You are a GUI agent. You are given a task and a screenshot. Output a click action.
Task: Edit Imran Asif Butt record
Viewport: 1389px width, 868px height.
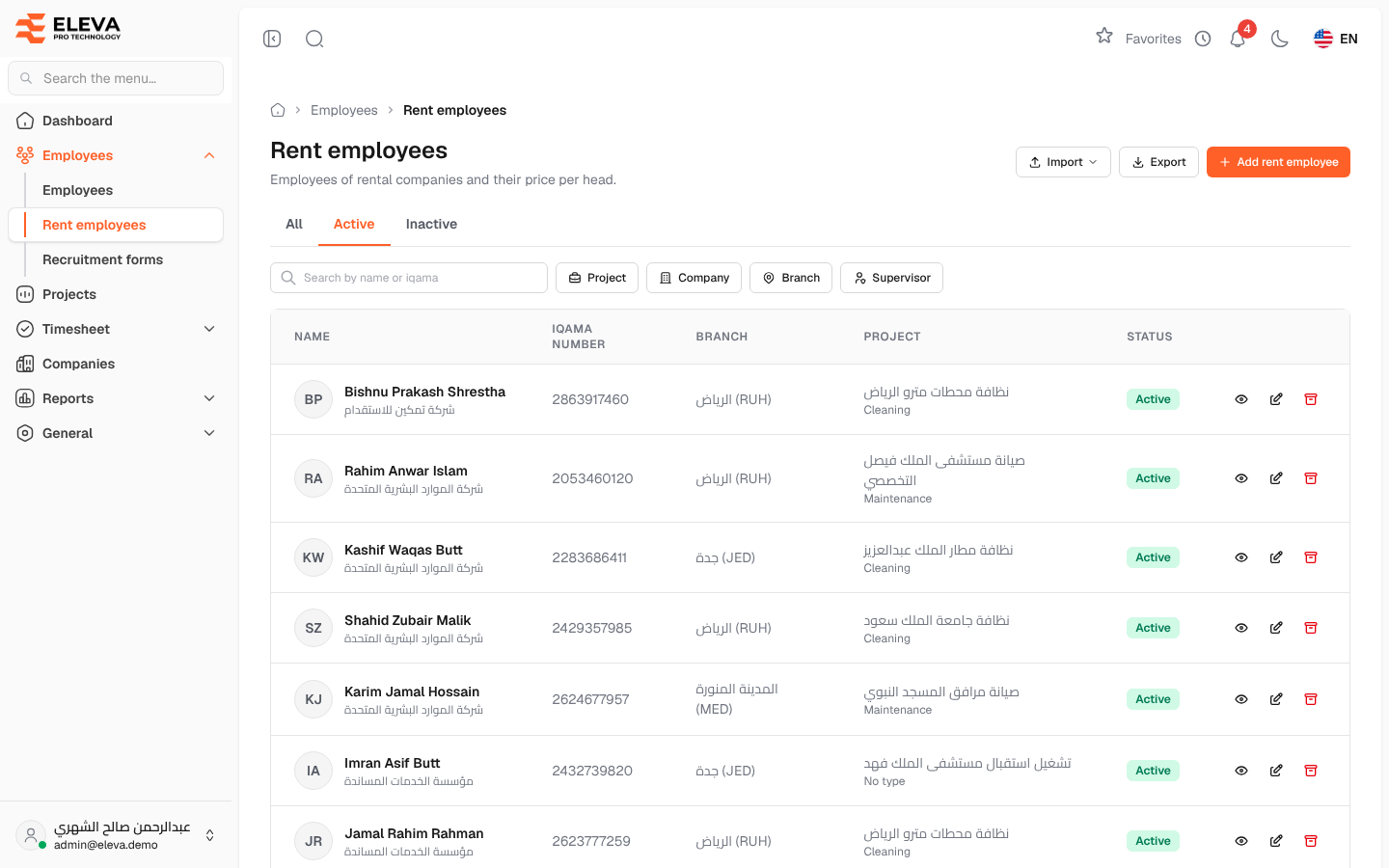[x=1276, y=771]
